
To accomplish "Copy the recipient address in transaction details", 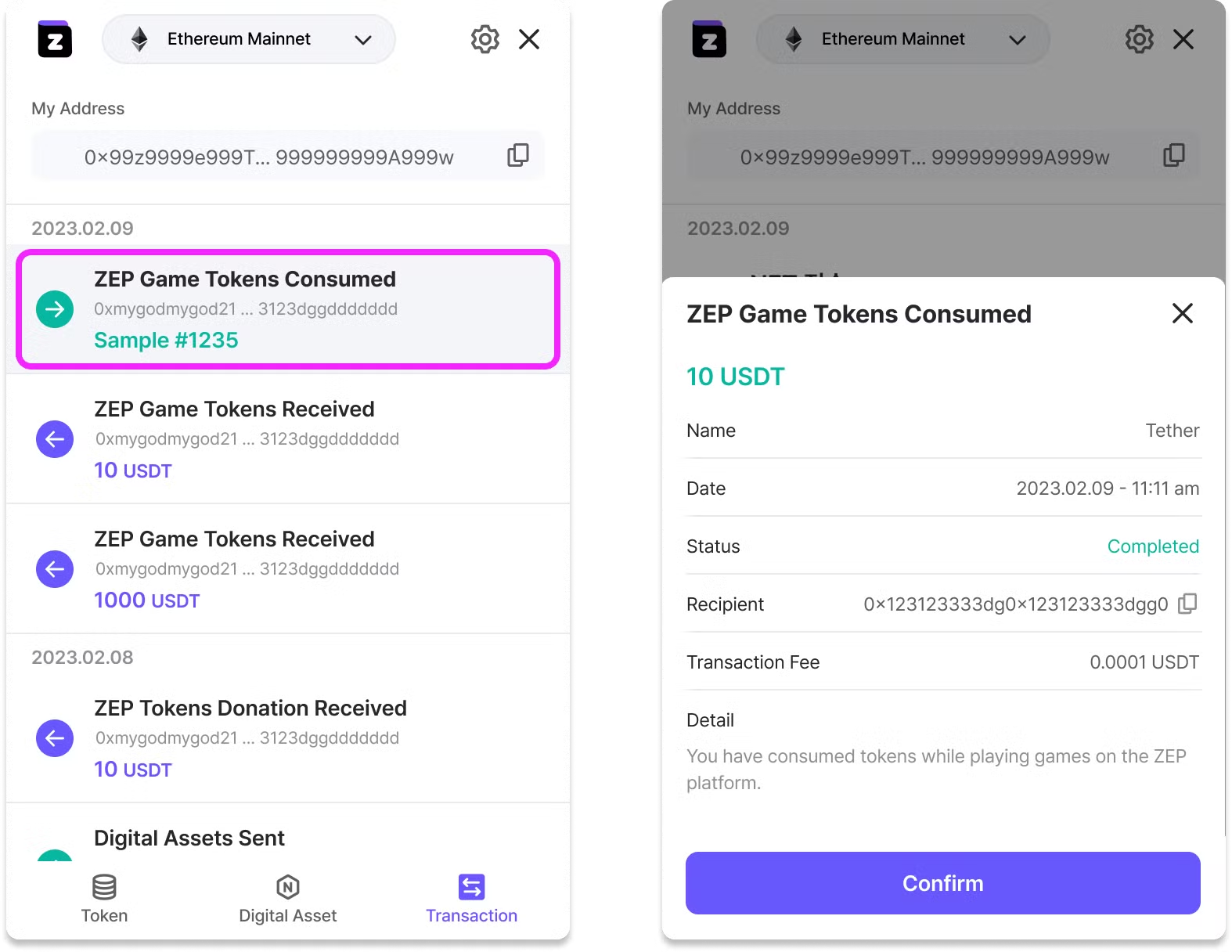I will point(1187,604).
